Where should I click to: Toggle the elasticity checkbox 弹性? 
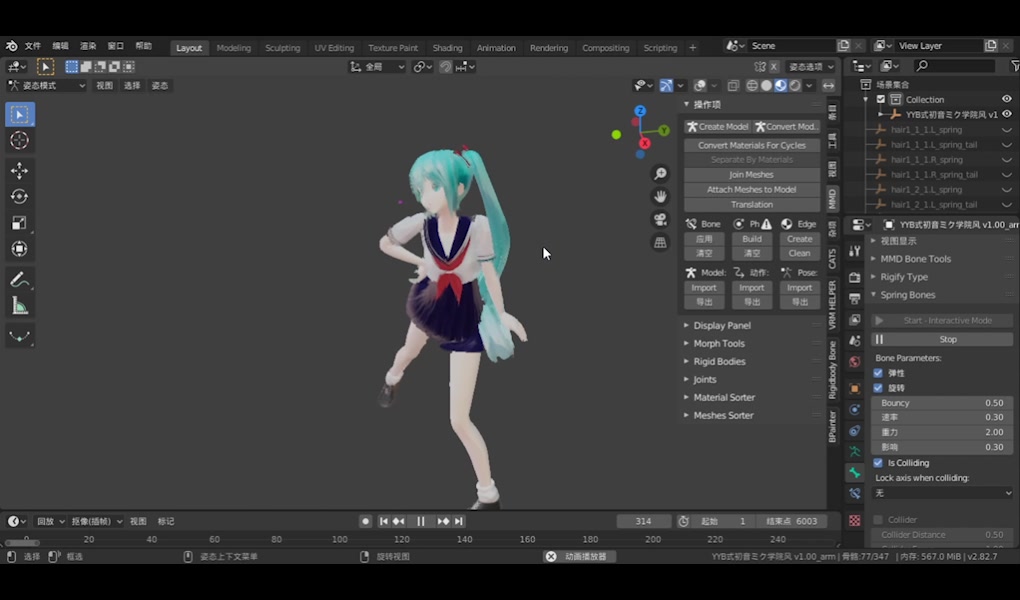(x=878, y=374)
